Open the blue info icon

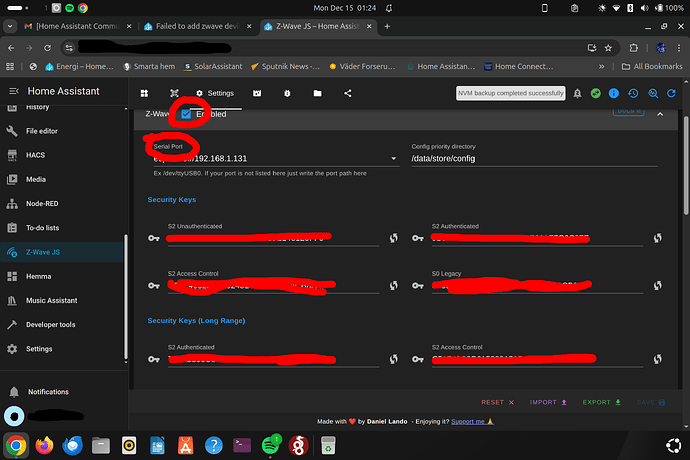coord(613,93)
